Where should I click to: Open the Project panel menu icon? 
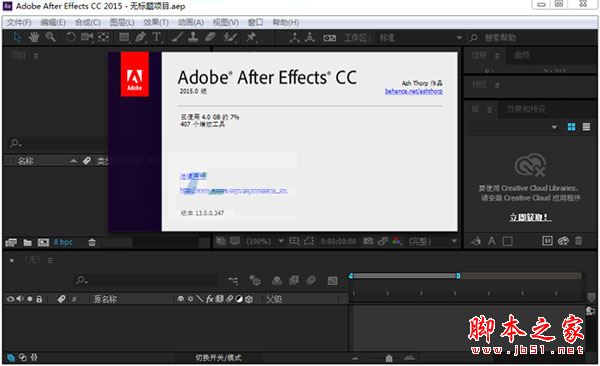[36, 56]
